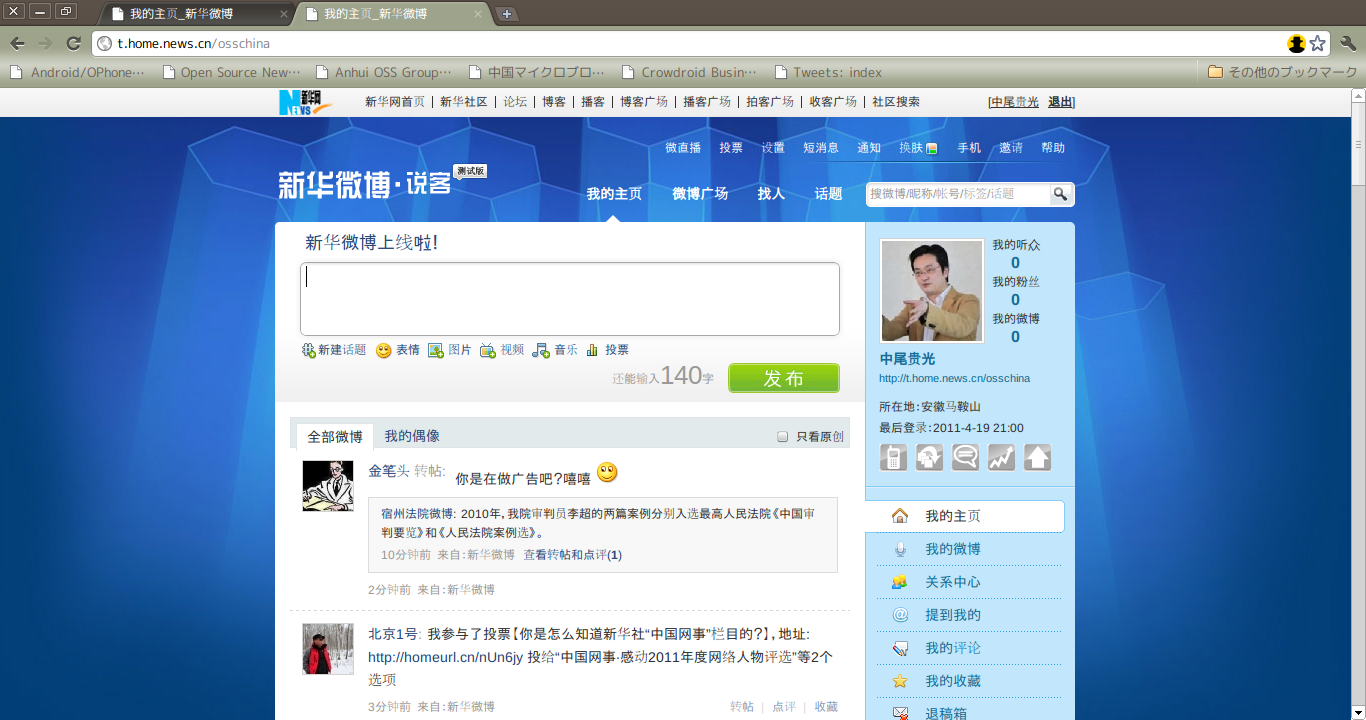Open the その他のブックマーク folder
Image resolution: width=1366 pixels, height=720 pixels.
(1282, 72)
